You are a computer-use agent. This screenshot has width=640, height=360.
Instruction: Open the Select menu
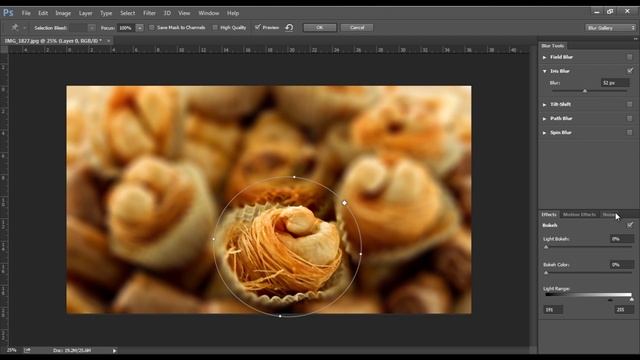click(x=127, y=13)
